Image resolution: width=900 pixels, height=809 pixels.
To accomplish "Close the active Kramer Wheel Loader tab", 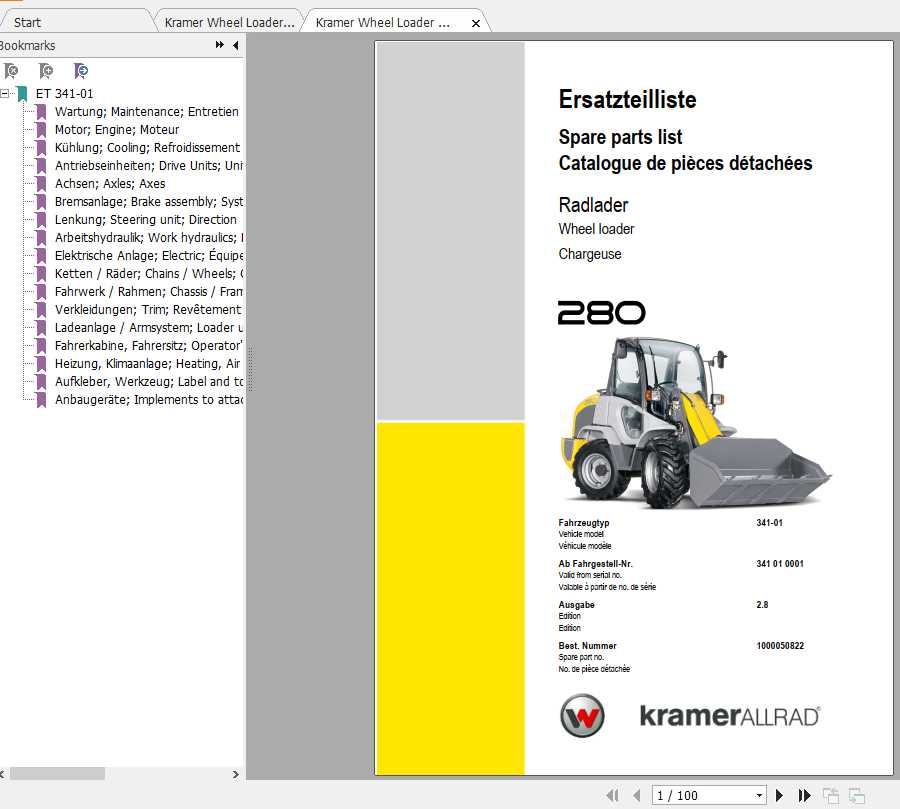I will (x=476, y=24).
